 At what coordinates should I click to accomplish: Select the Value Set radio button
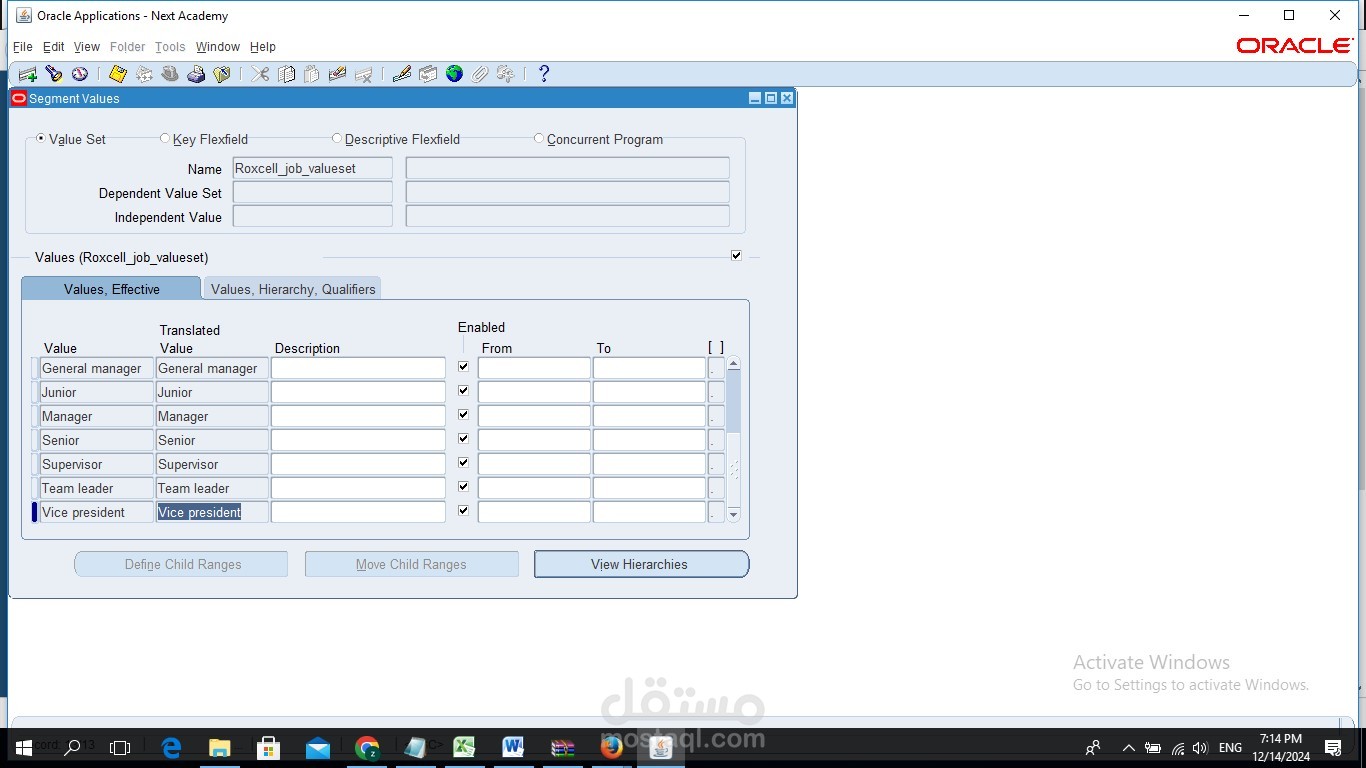41,139
